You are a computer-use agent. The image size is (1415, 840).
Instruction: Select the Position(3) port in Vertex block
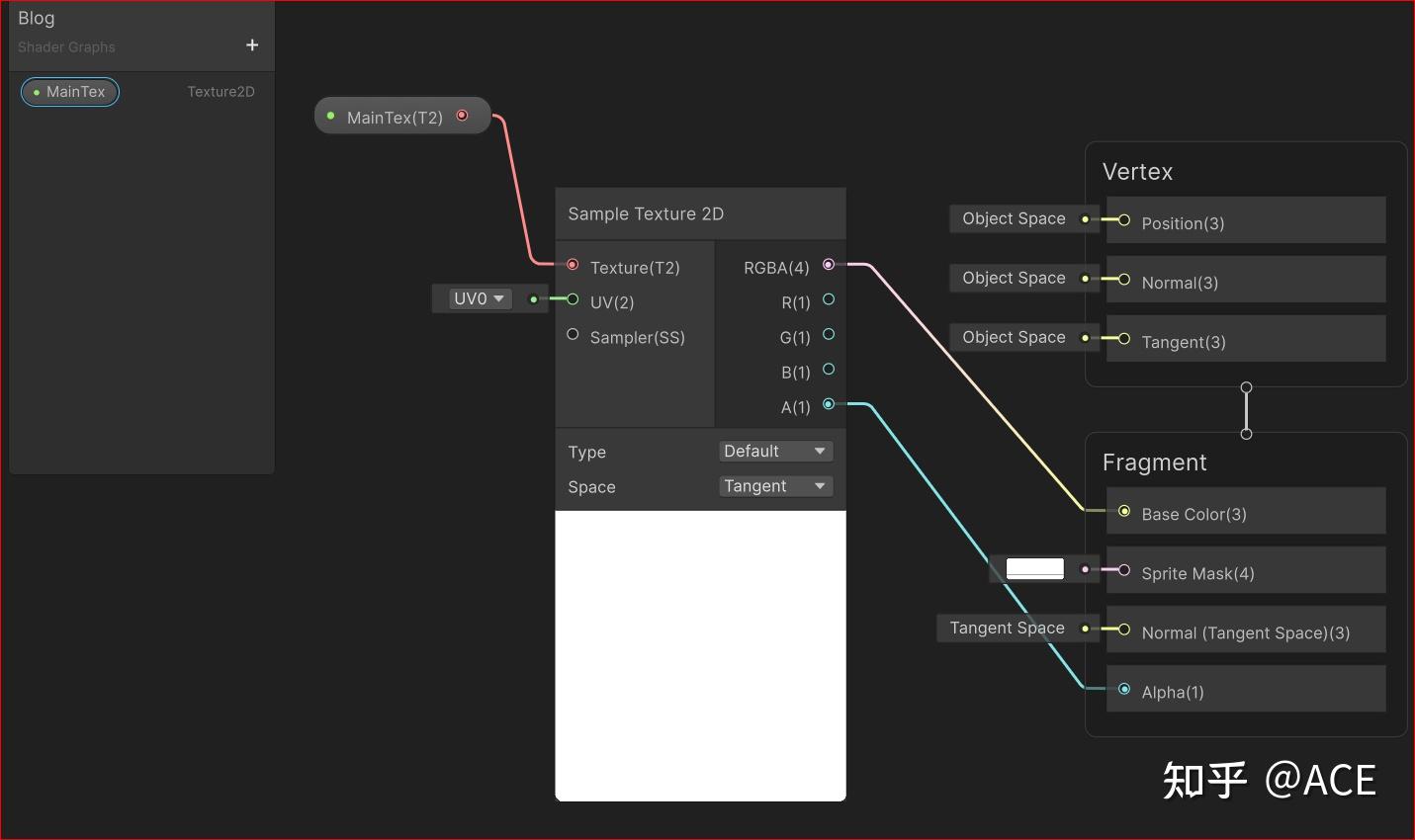point(1123,219)
